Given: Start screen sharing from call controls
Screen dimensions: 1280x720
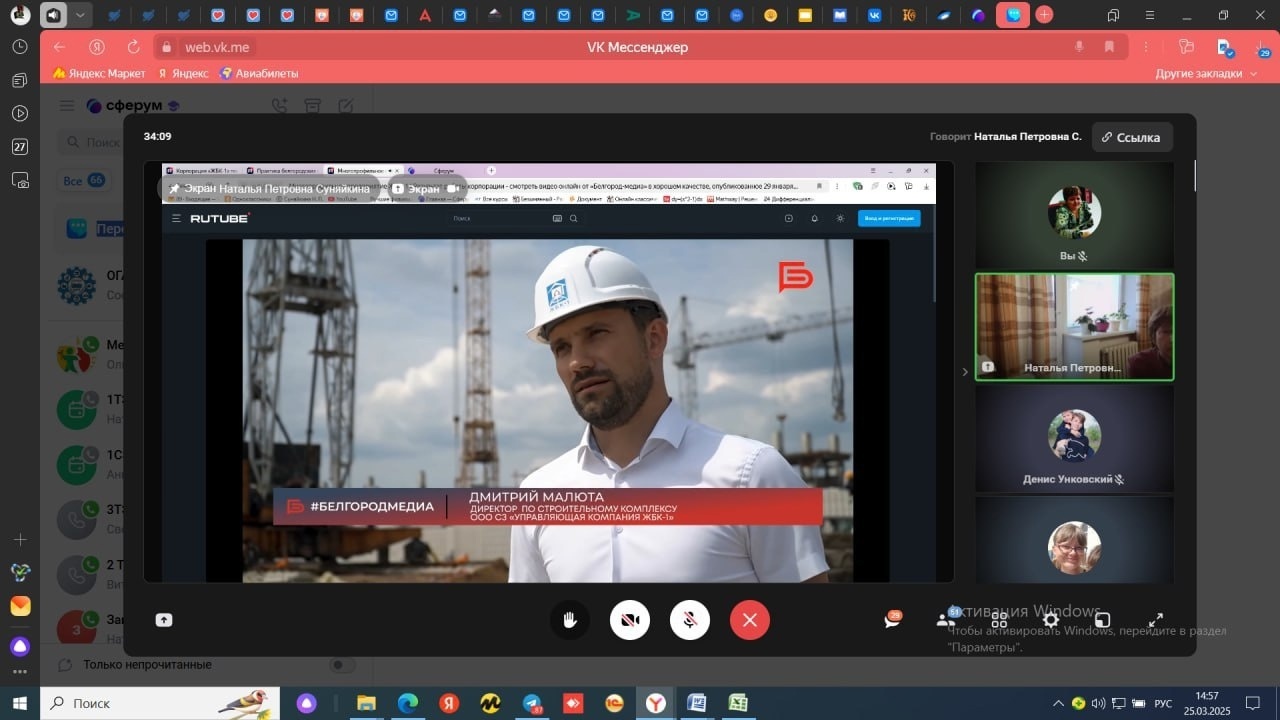Looking at the screenshot, I should (164, 620).
